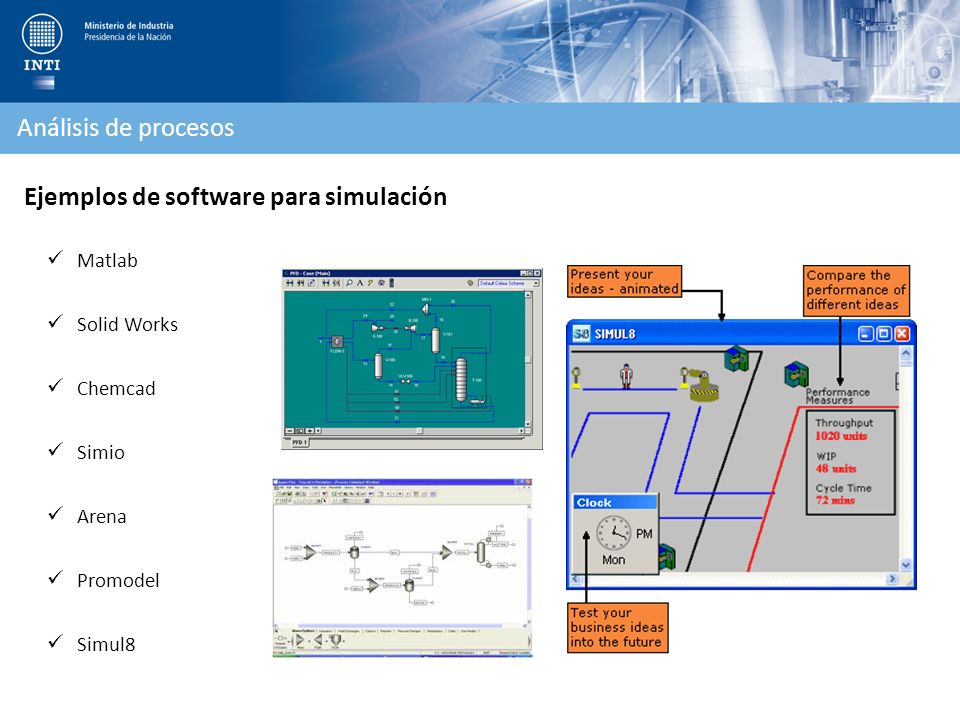Click the VLV-100 valve in PFD diagram
The width and height of the screenshot is (960, 720).
[x=405, y=381]
